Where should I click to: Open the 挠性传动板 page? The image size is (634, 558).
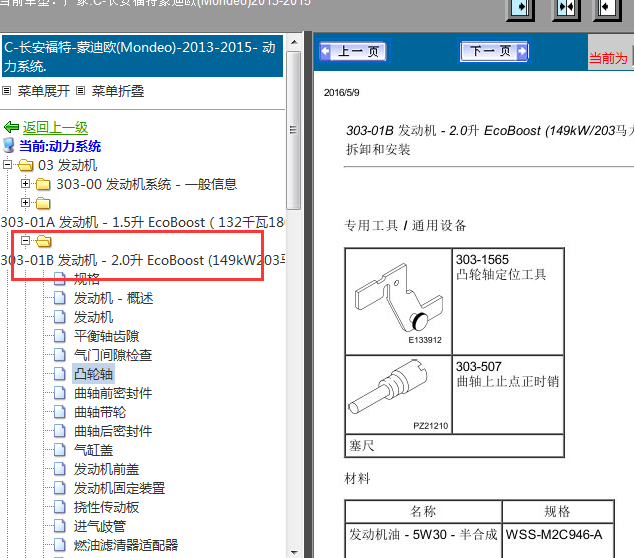tap(106, 507)
